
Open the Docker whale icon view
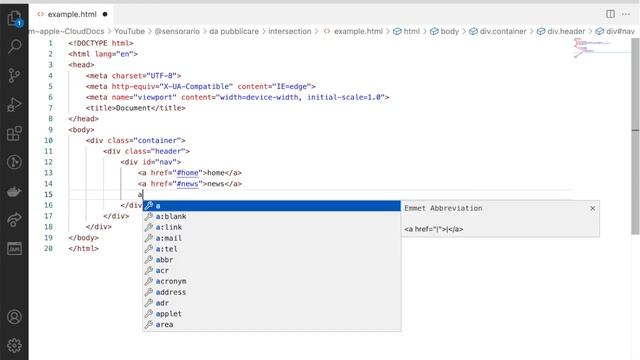(x=14, y=191)
